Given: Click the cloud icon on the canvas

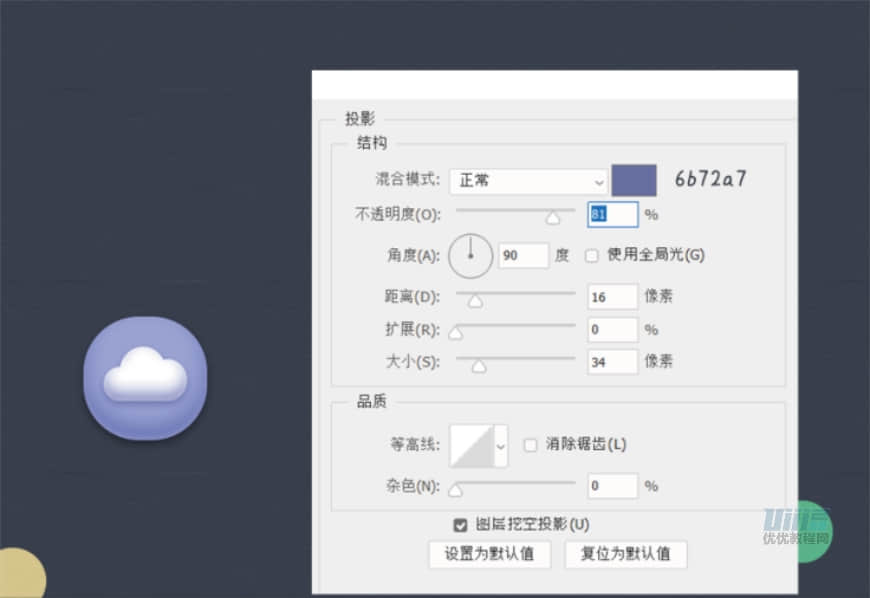Looking at the screenshot, I should (145, 377).
